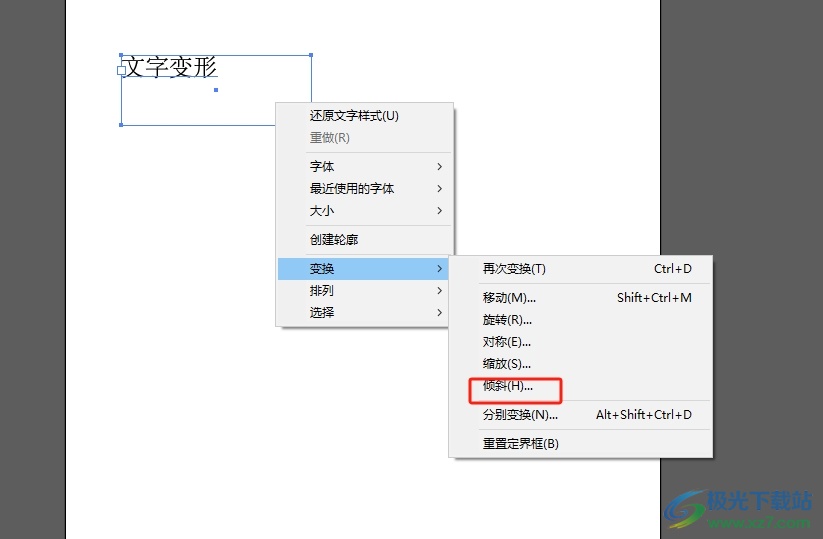
Task: Open the 选择 submenu
Action: click(x=363, y=312)
